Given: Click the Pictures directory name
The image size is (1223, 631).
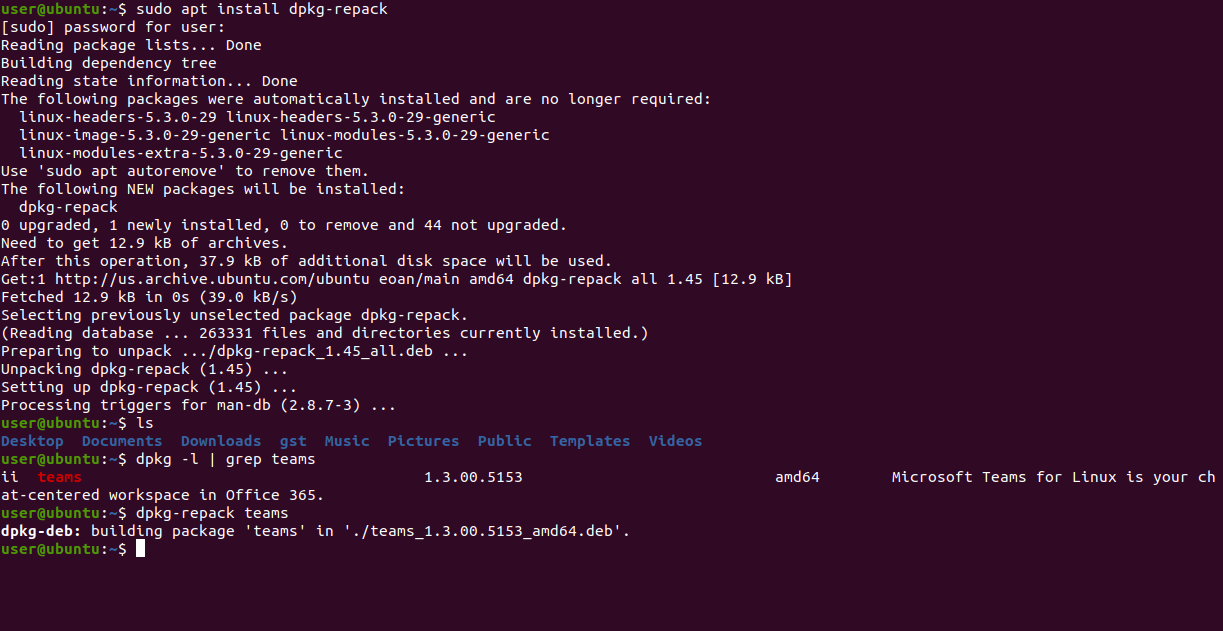Looking at the screenshot, I should tap(423, 441).
